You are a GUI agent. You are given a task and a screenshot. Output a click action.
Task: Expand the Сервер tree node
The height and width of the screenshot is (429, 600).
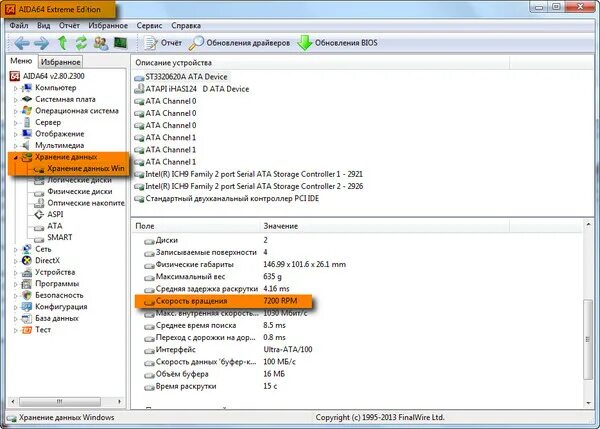point(16,123)
